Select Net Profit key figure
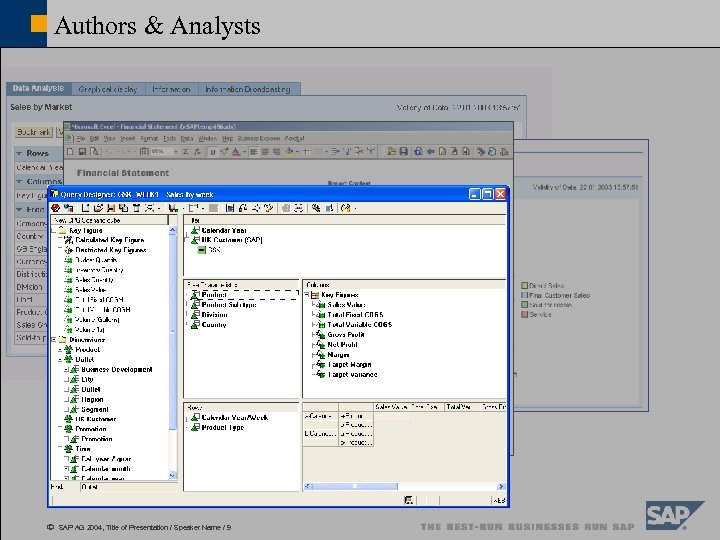Image resolution: width=720 pixels, height=540 pixels. [342, 345]
